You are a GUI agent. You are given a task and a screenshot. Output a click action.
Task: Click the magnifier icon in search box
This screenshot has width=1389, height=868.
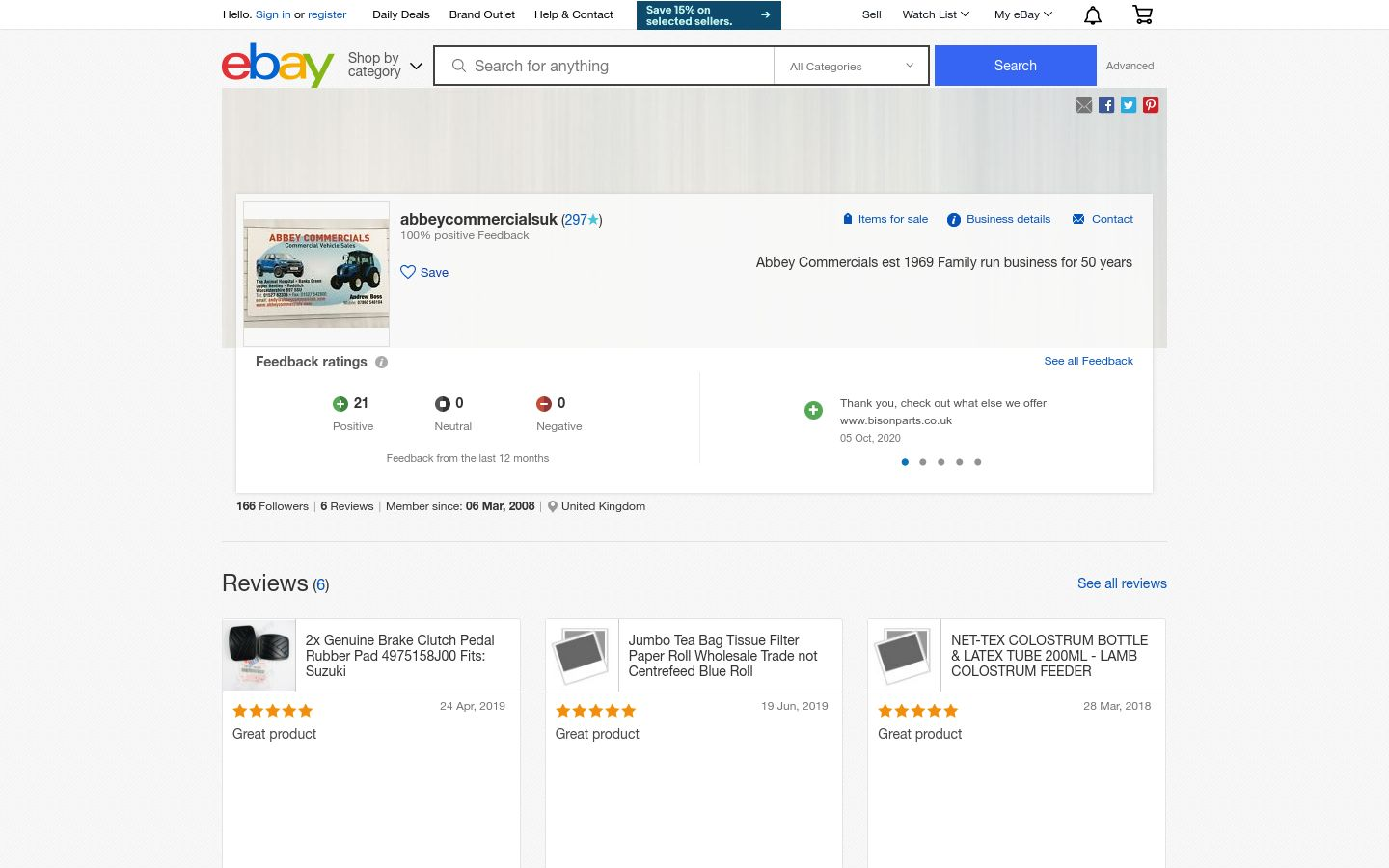(459, 66)
